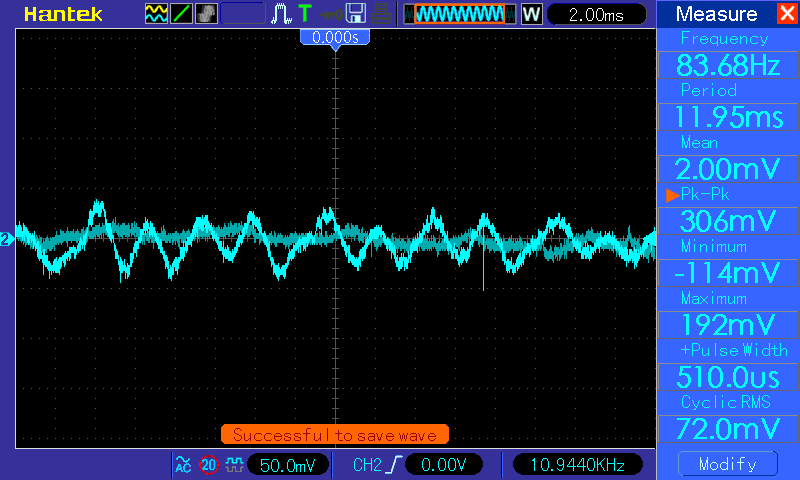
Task: Select the Maximum measurement value 192mV
Action: click(728, 324)
